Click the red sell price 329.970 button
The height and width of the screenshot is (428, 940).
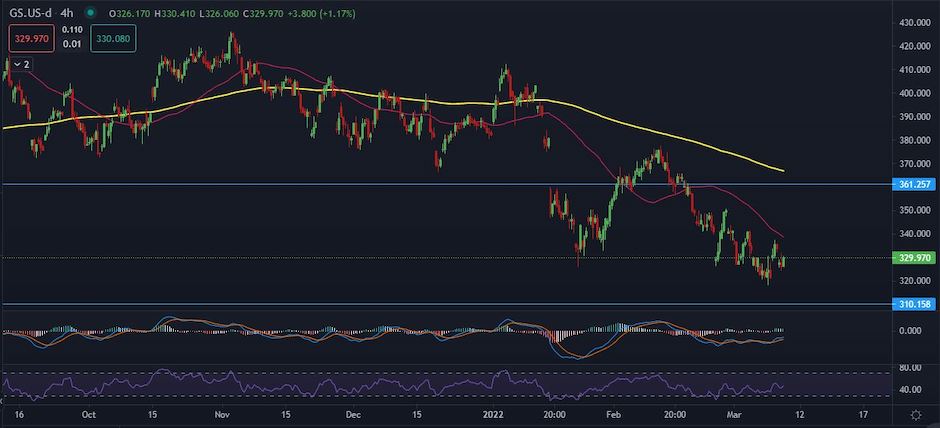tap(29, 39)
